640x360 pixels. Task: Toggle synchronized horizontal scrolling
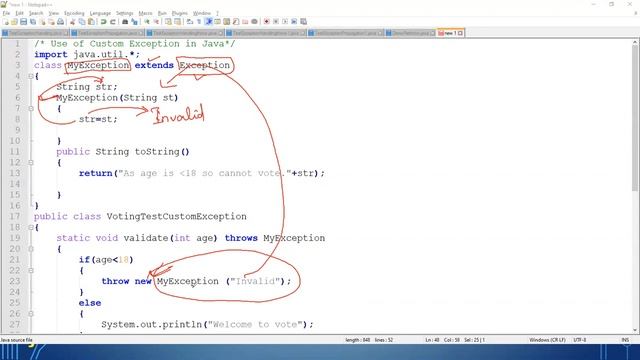click(x=178, y=21)
